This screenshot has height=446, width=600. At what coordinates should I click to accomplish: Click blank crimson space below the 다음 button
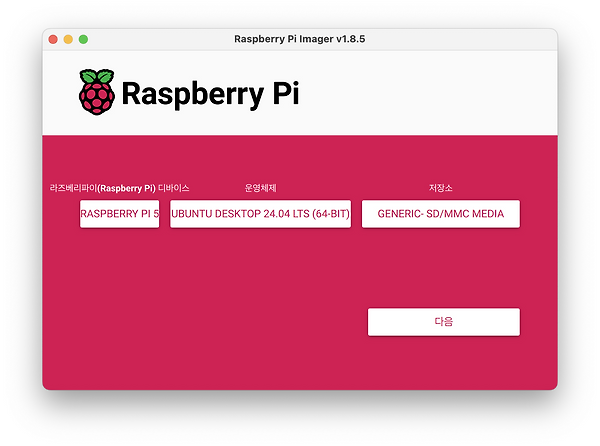click(x=443, y=364)
